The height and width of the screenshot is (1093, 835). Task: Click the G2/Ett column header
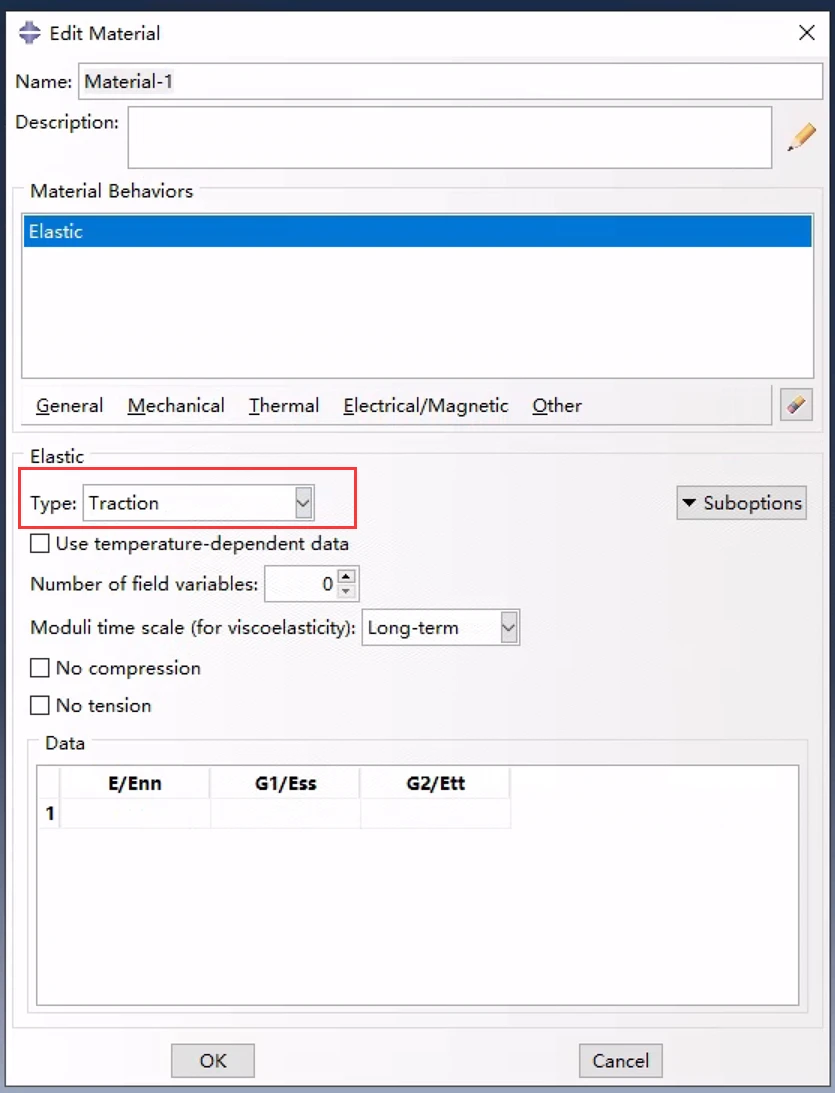pos(436,783)
